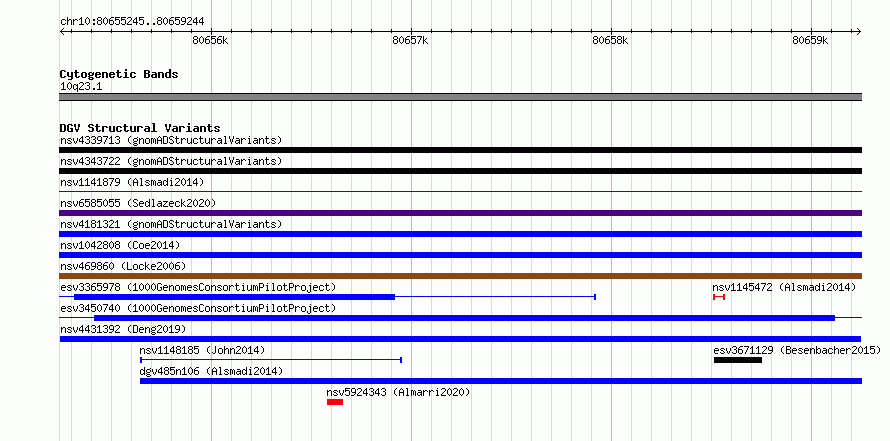Open nsv4431392 Deng2019 label
The image size is (890, 441).
[x=123, y=329]
